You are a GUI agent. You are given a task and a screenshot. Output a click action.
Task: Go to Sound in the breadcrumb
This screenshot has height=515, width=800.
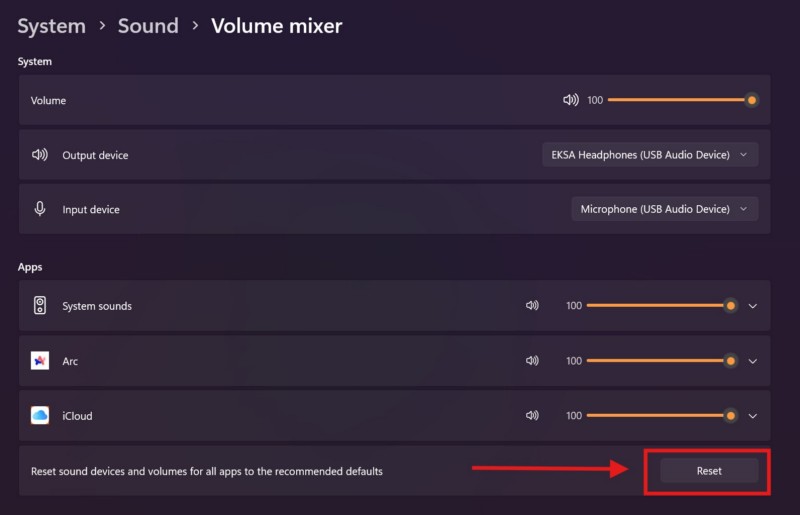pos(148,26)
